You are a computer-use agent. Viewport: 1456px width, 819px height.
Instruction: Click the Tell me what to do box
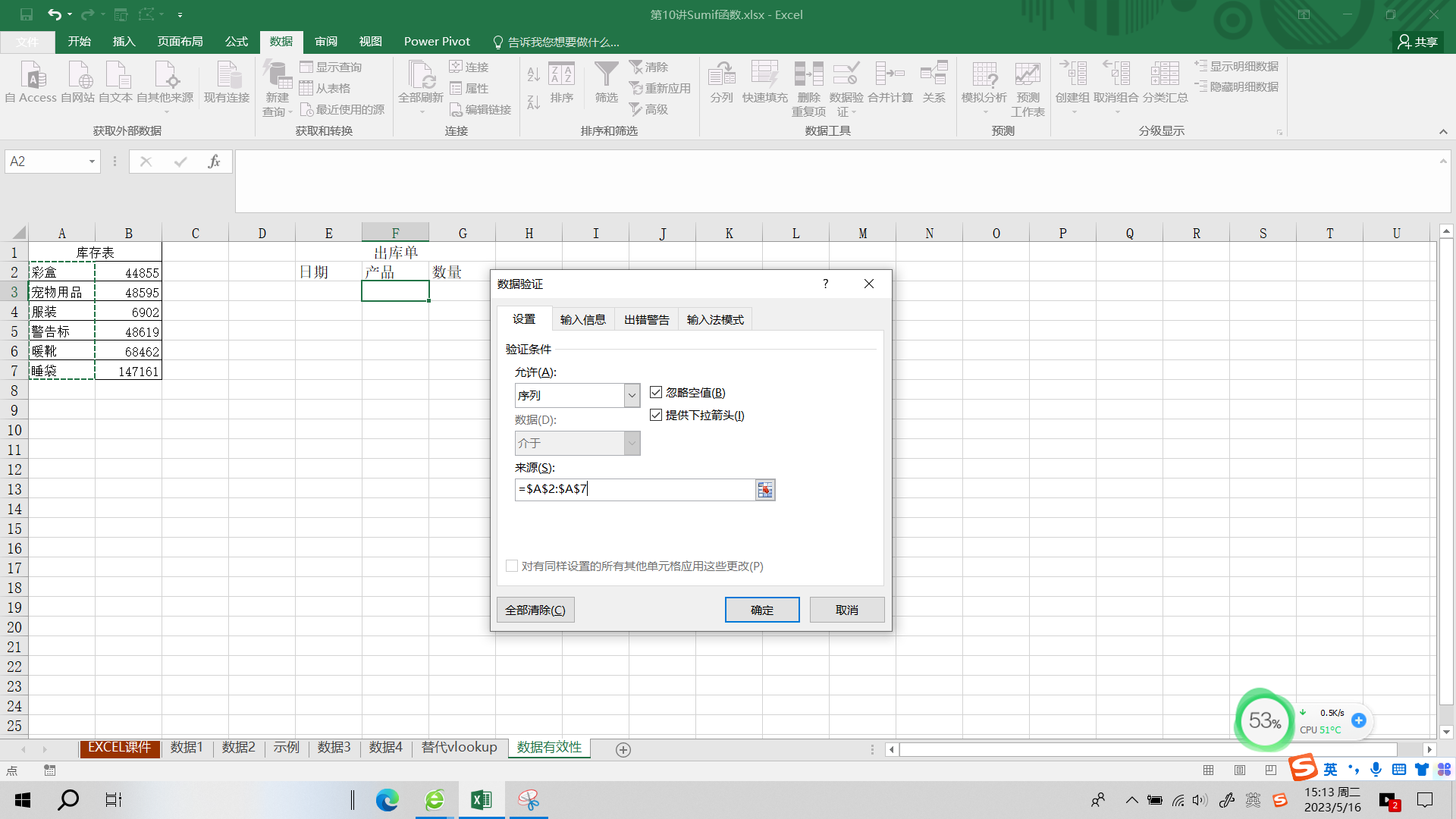tap(557, 42)
